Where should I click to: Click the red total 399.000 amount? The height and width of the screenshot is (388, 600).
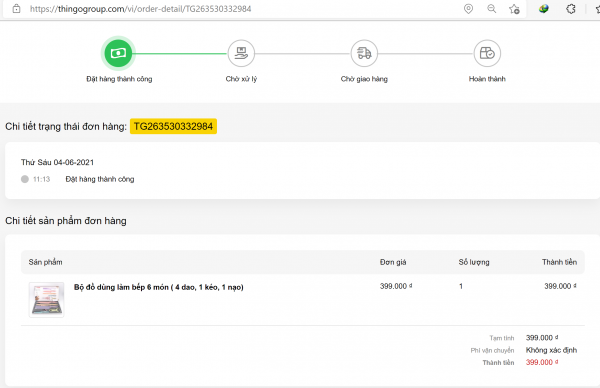pos(541,362)
